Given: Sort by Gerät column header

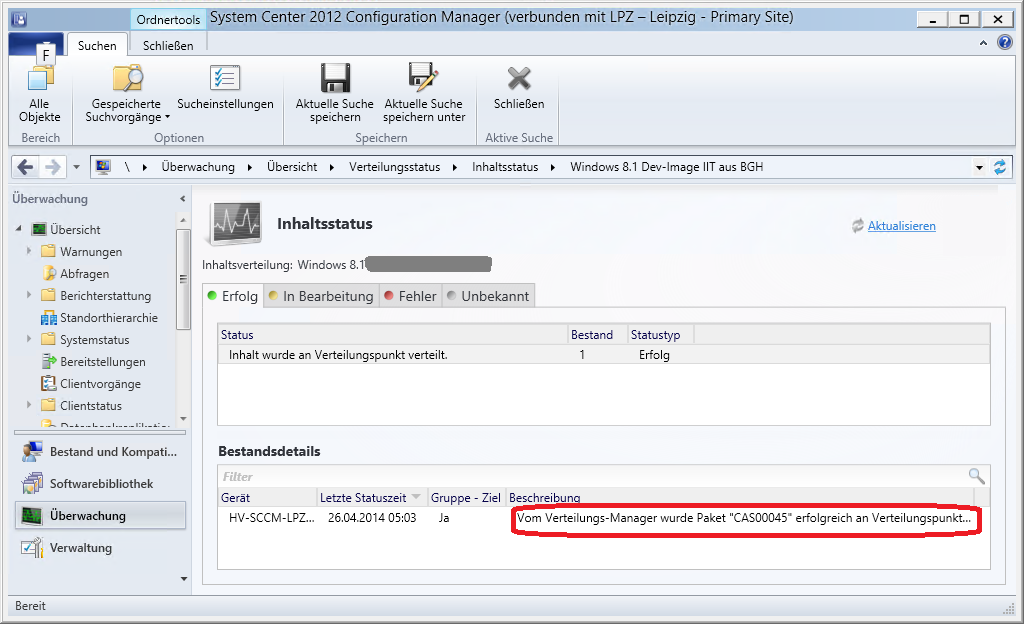Looking at the screenshot, I should (x=268, y=497).
